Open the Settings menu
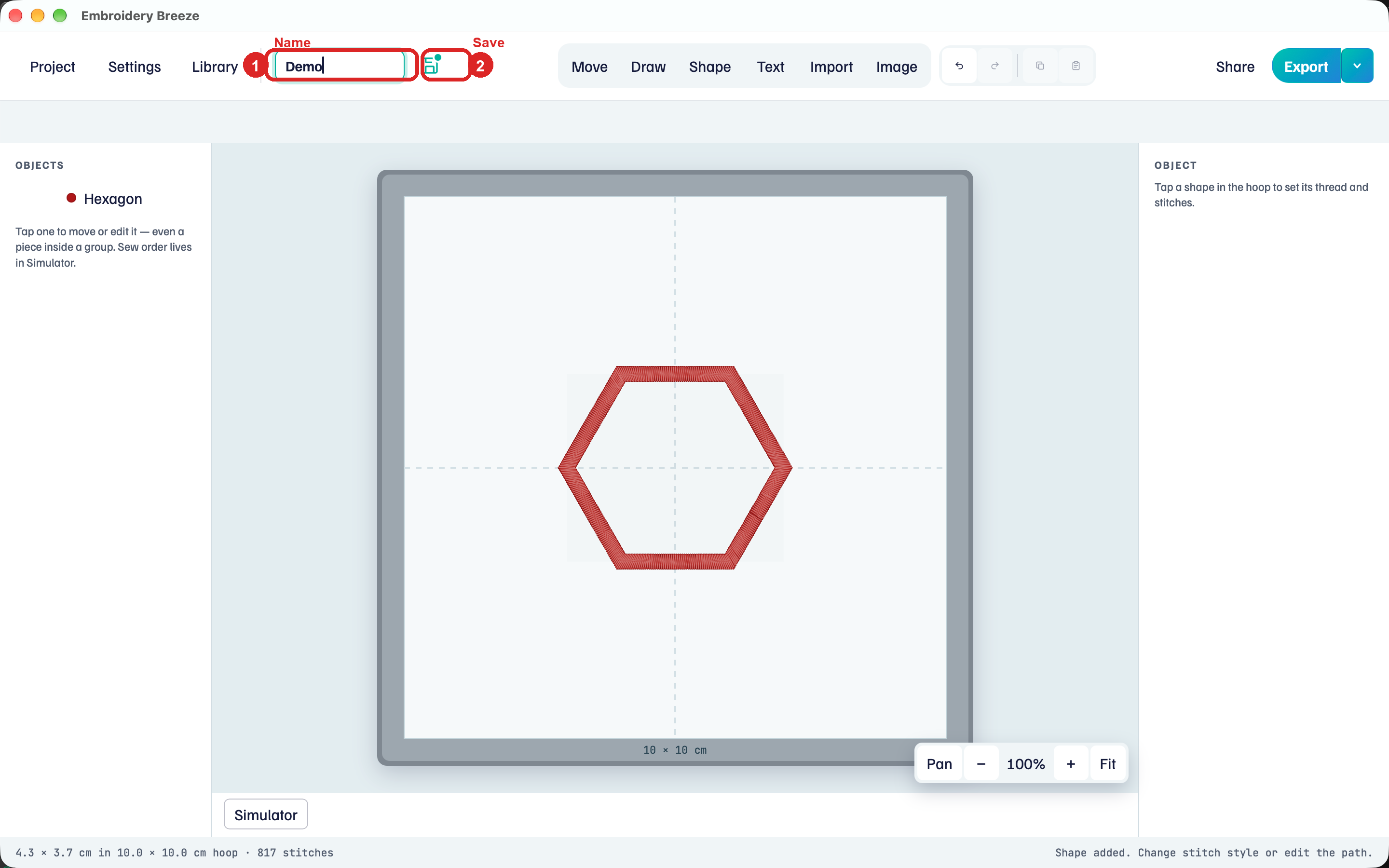This screenshot has width=1389, height=868. [134, 67]
